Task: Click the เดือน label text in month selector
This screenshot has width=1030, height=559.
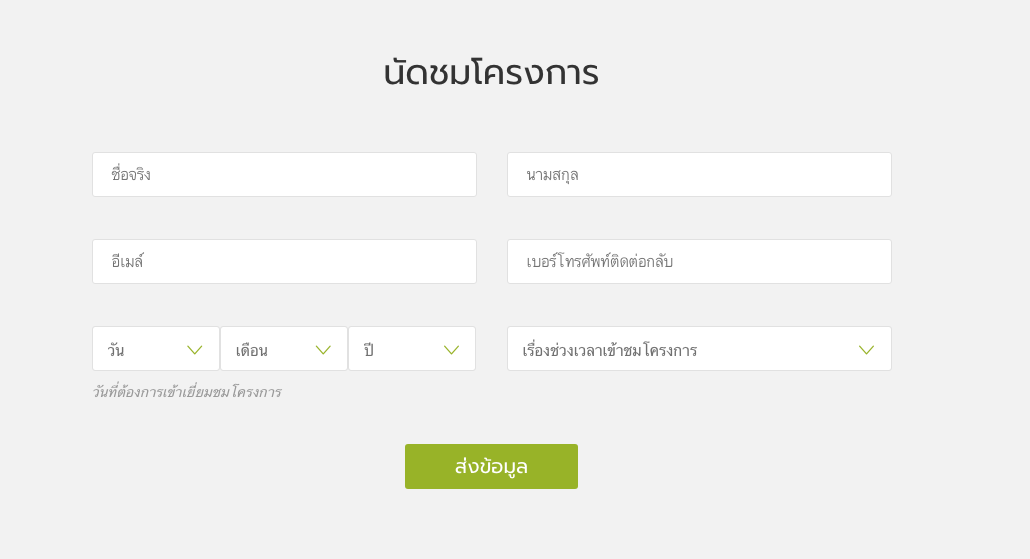Action: pos(252,350)
